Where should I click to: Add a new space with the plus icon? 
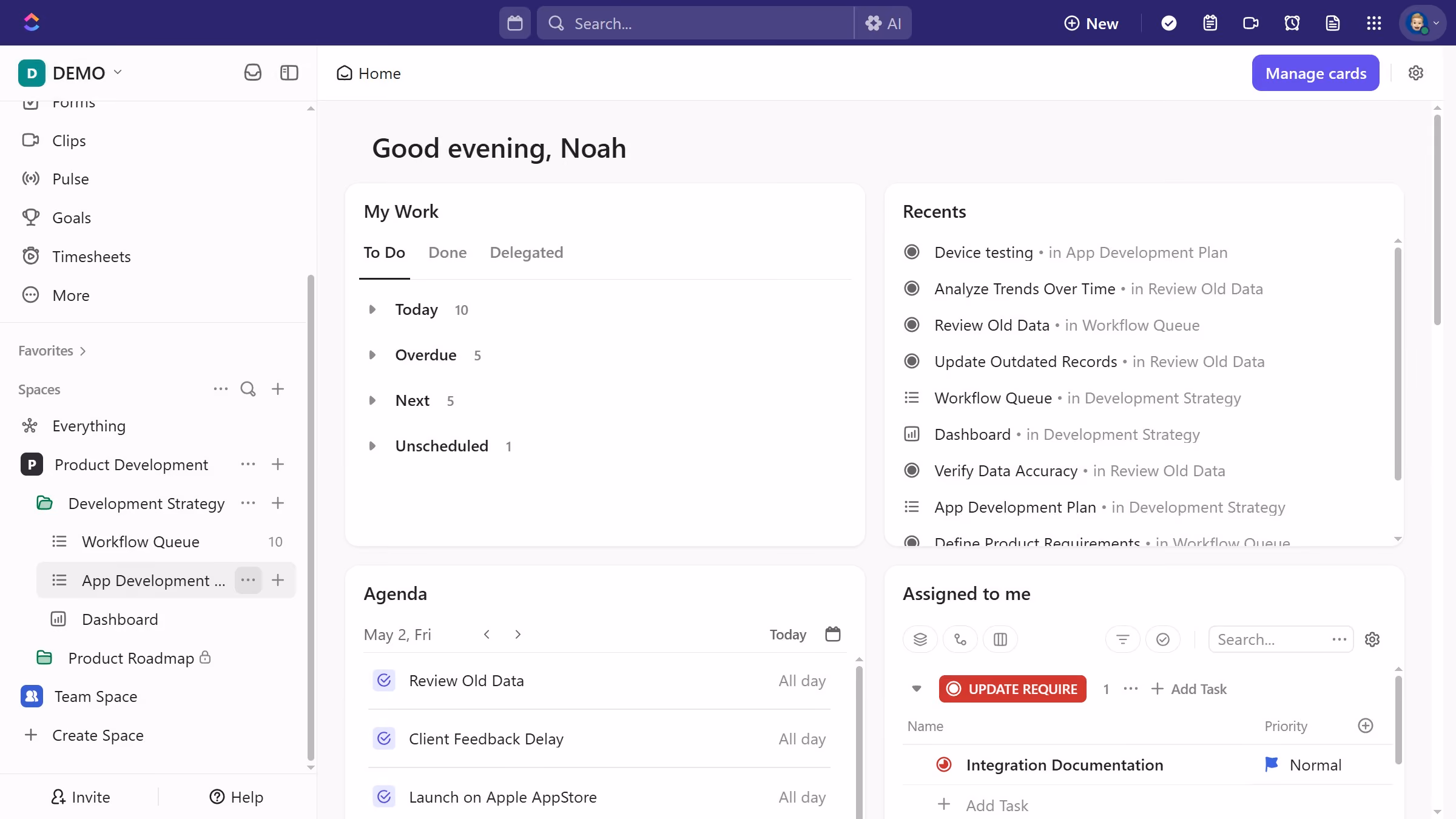pyautogui.click(x=278, y=389)
